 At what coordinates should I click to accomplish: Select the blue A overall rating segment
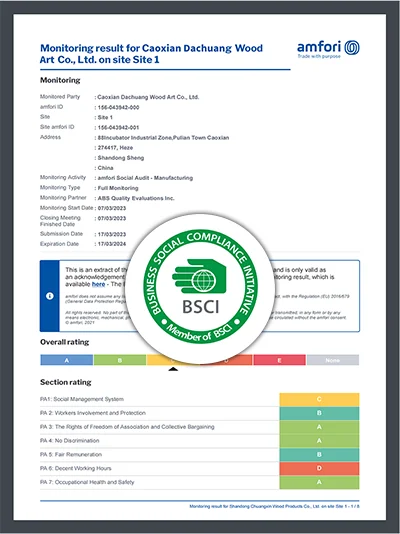67,360
